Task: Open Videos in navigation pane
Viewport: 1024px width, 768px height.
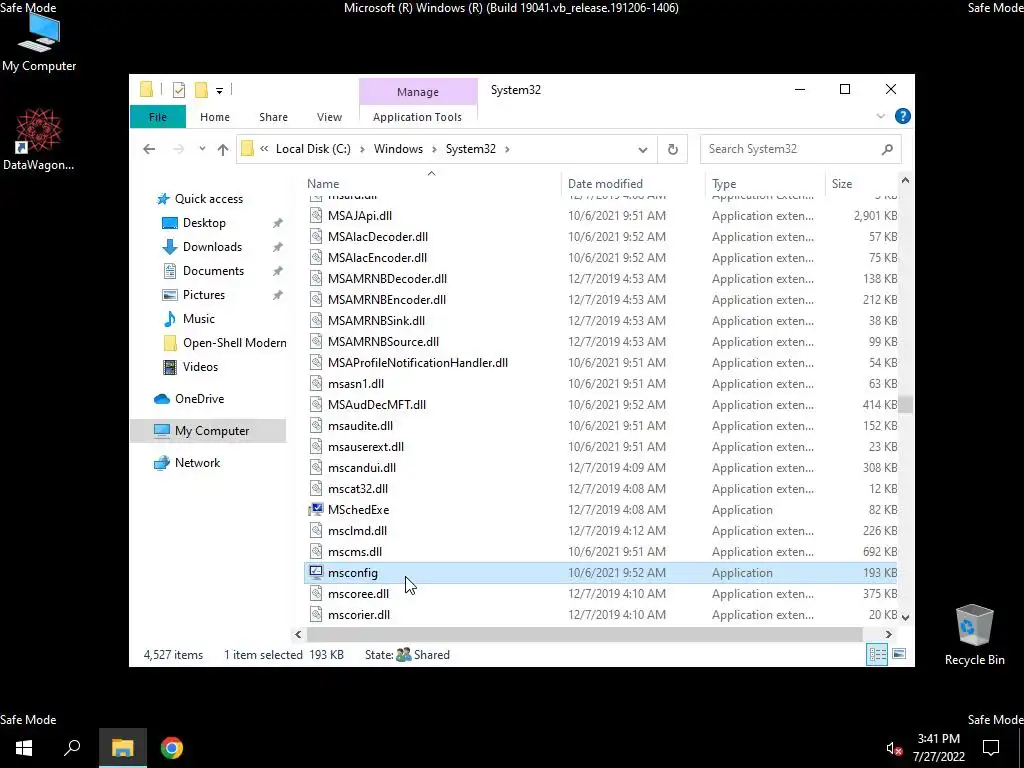Action: tap(200, 367)
